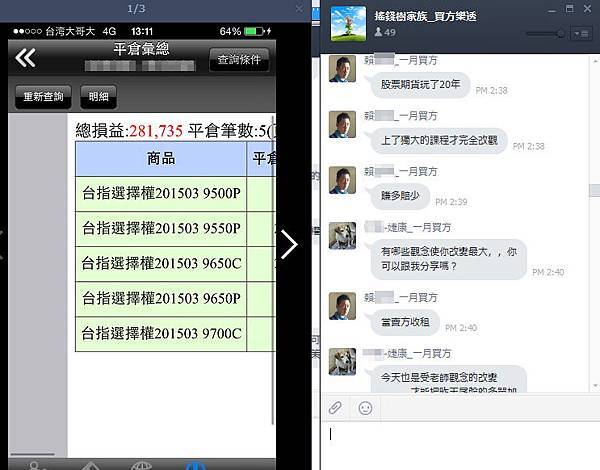Open the 明細 details tab
This screenshot has height=470, width=600.
click(98, 97)
